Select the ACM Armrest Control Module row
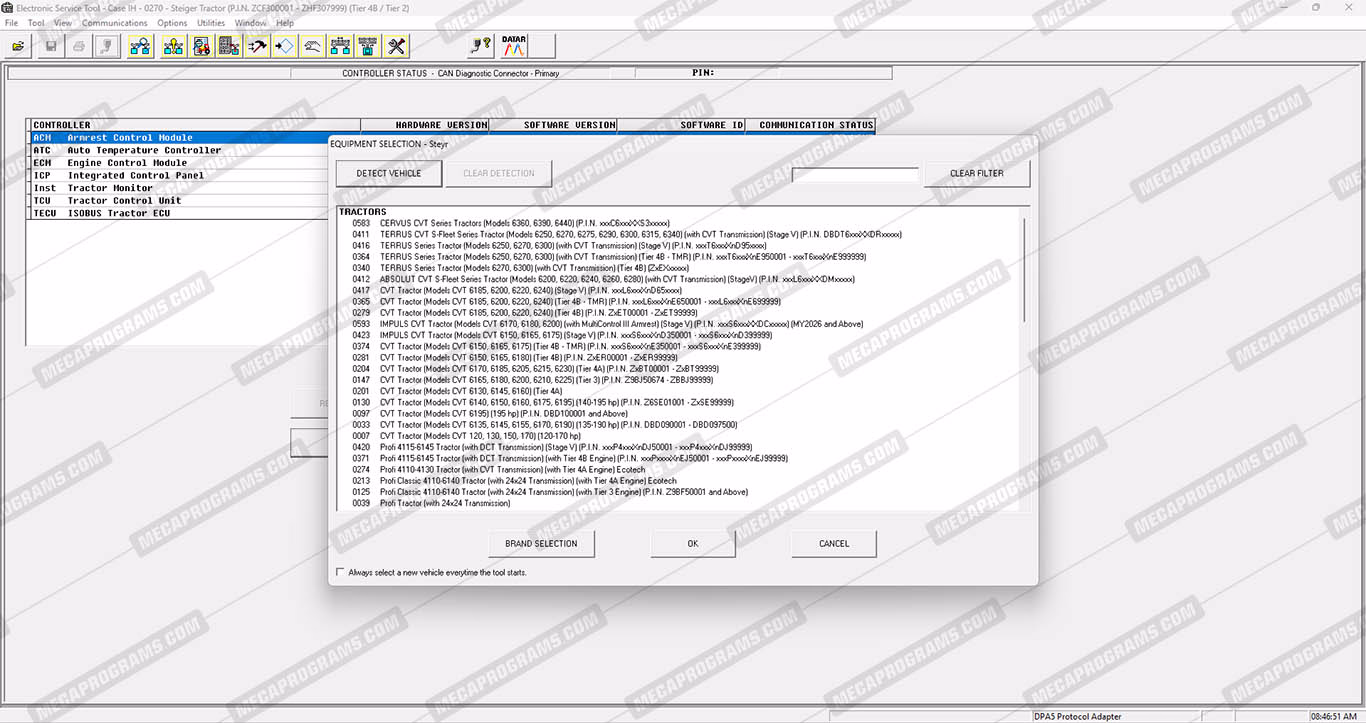1366x723 pixels. tap(180, 138)
